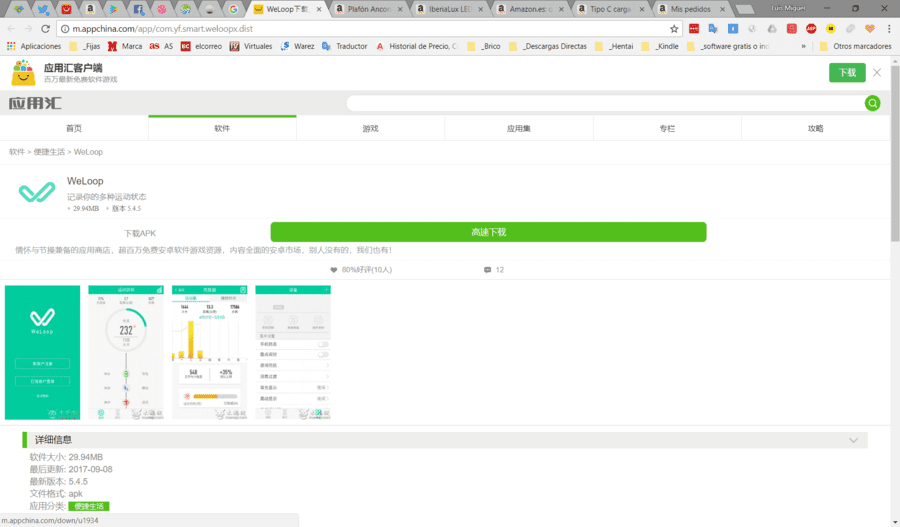Image resolution: width=900 pixels, height=527 pixels.
Task: Click the 应用汇 site logo text
Action: (x=35, y=103)
